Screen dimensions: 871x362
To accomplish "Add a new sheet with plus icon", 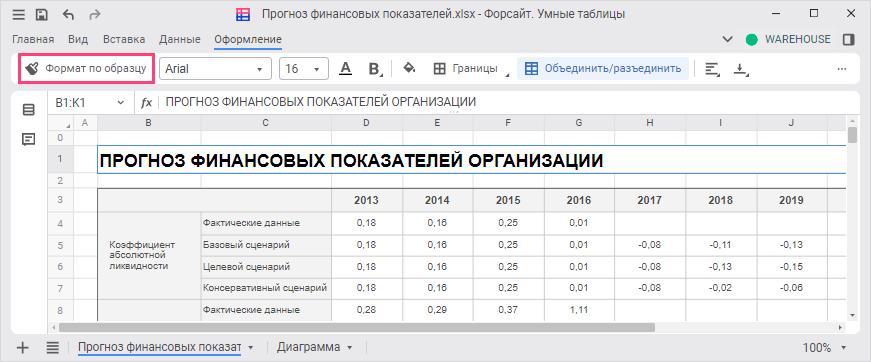I will [22, 348].
